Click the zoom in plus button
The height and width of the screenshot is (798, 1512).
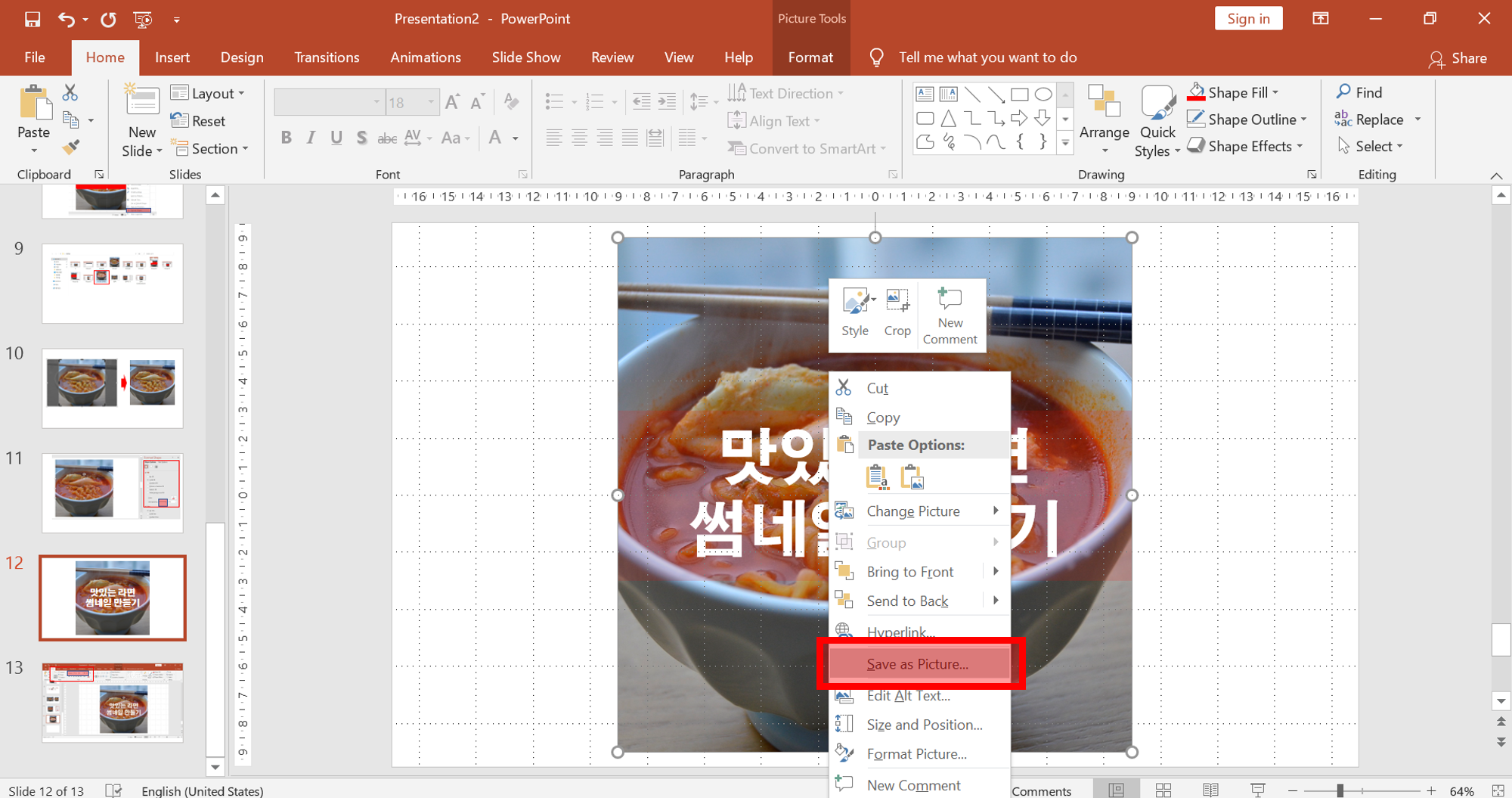pyautogui.click(x=1431, y=790)
